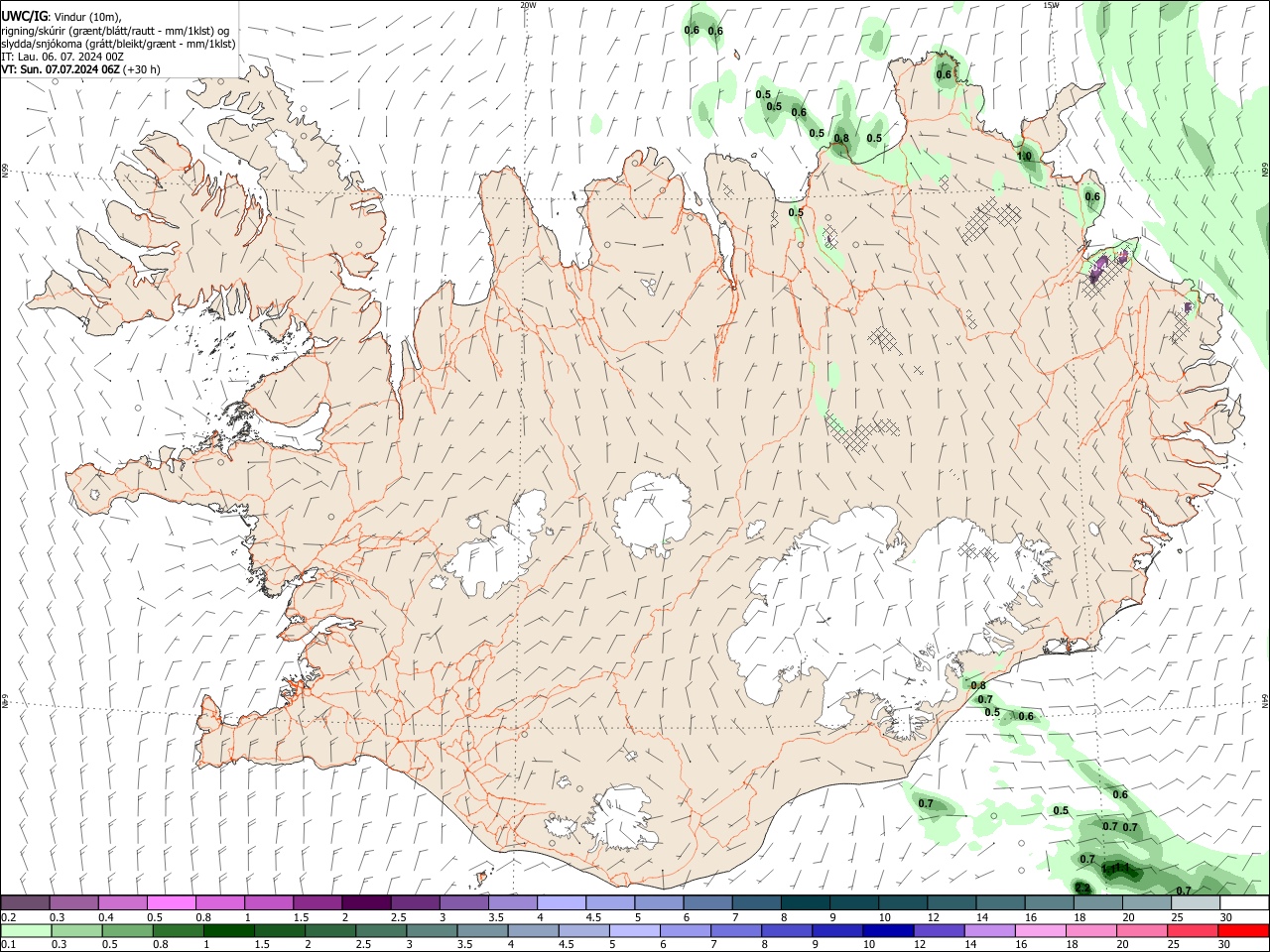The width and height of the screenshot is (1270, 952).
Task: Click the 'VT: Sun. 07.07.2024 06Z' valid time line
Action: coord(62,69)
